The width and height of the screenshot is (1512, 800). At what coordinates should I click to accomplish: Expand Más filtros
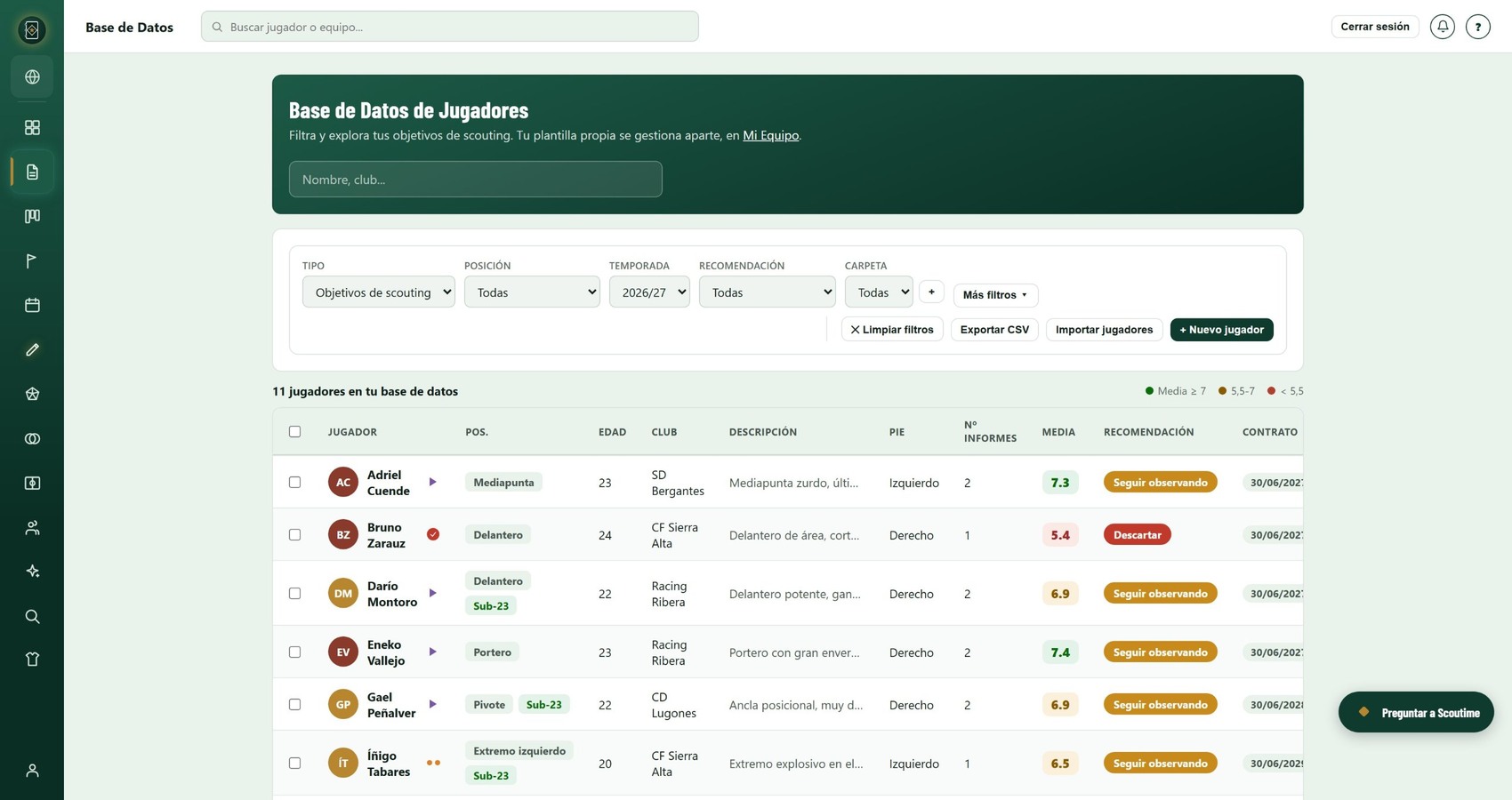[995, 295]
